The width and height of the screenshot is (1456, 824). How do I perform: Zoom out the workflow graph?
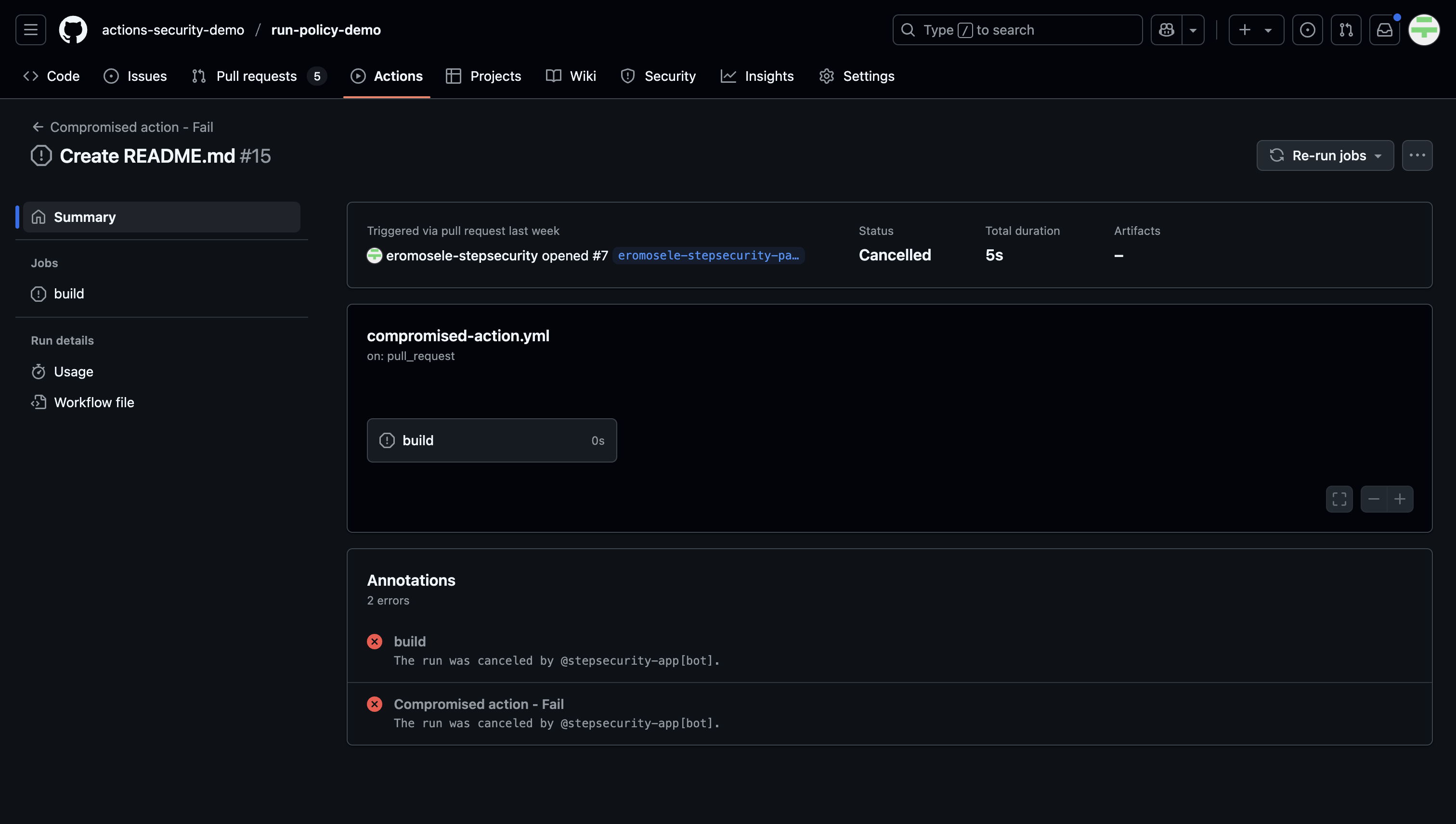(x=1373, y=499)
